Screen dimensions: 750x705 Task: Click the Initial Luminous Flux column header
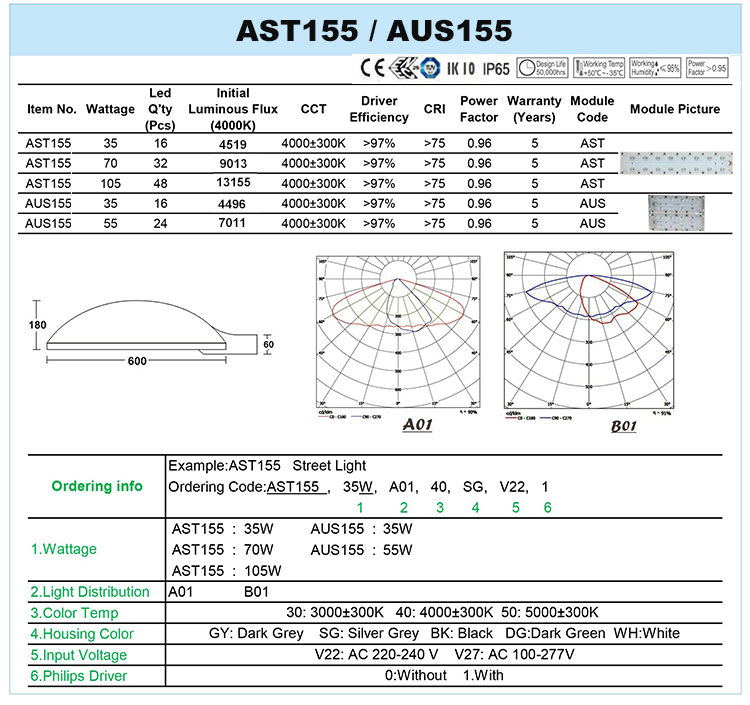pyautogui.click(x=233, y=109)
